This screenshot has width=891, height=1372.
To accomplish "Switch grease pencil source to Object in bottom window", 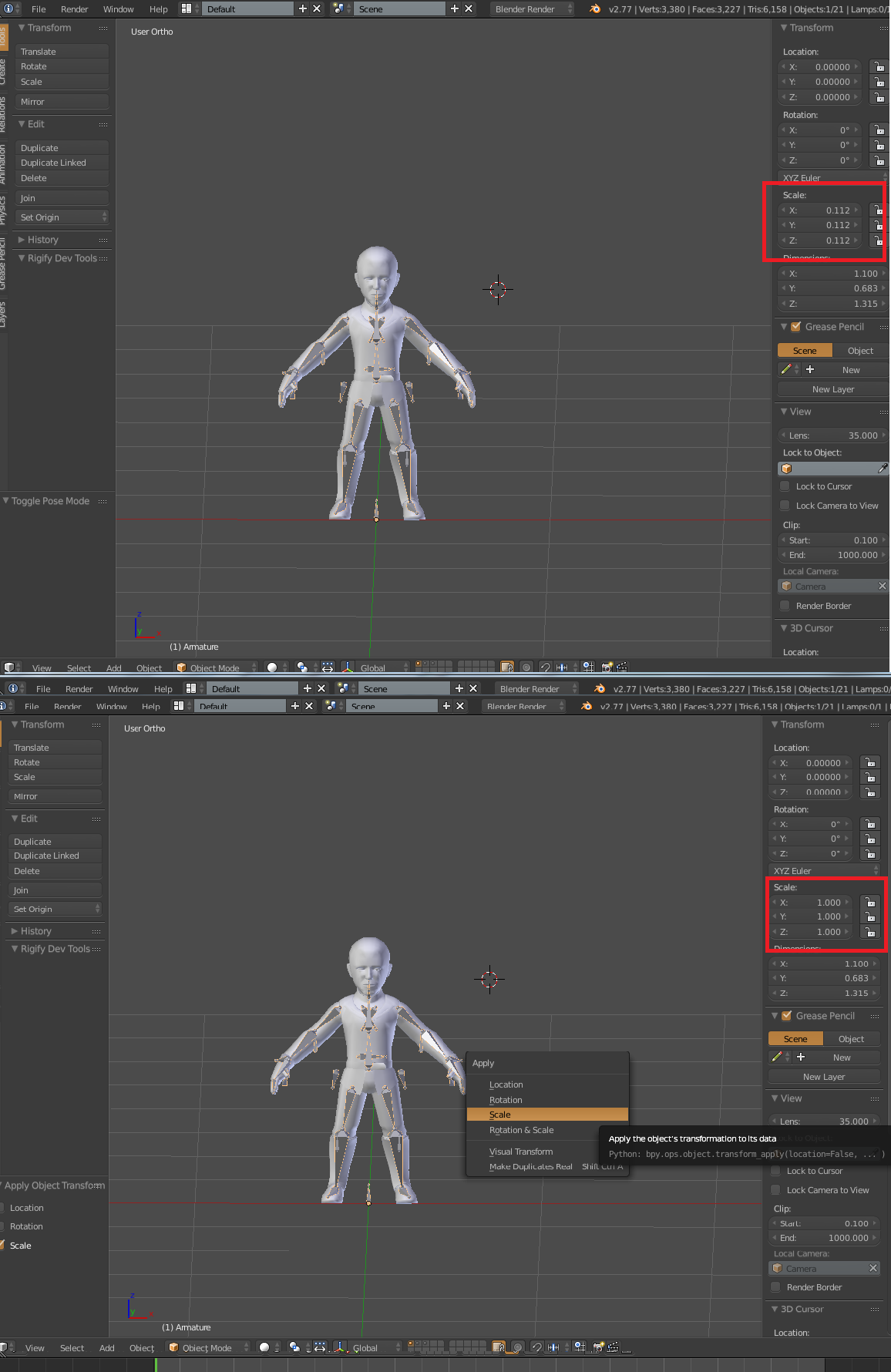I will click(x=851, y=1039).
